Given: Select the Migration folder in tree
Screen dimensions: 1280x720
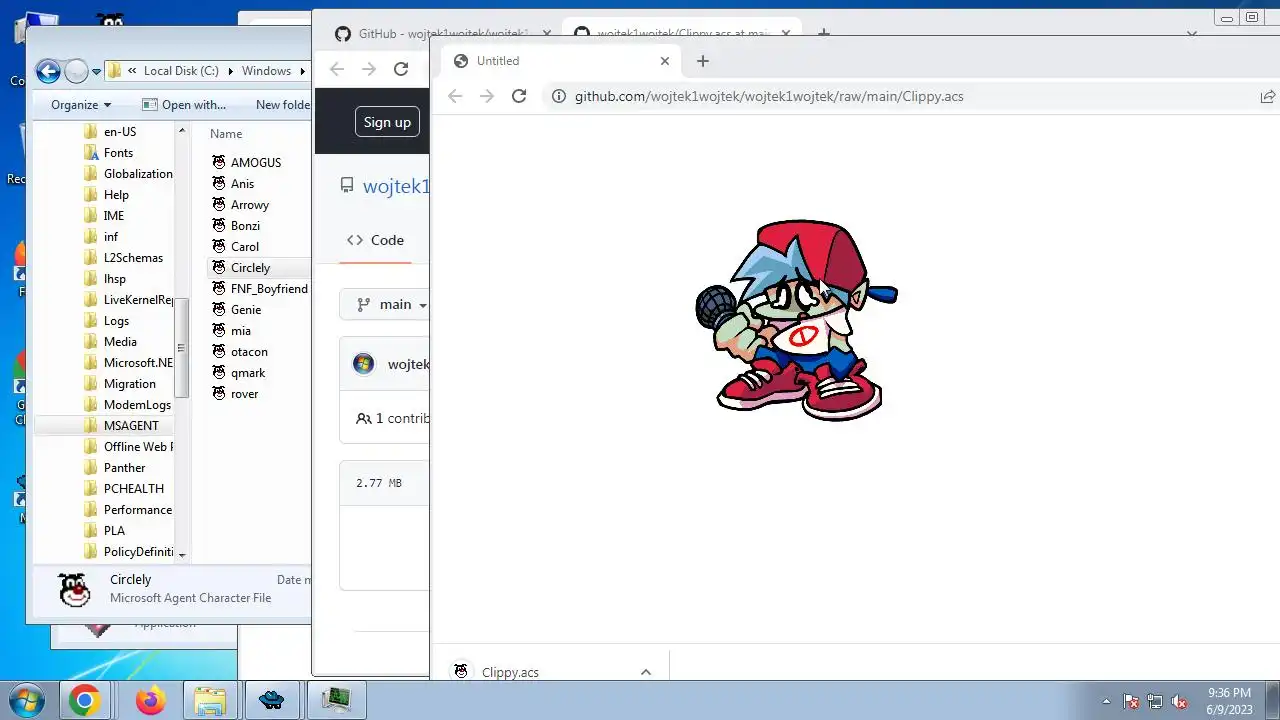Looking at the screenshot, I should [x=129, y=383].
